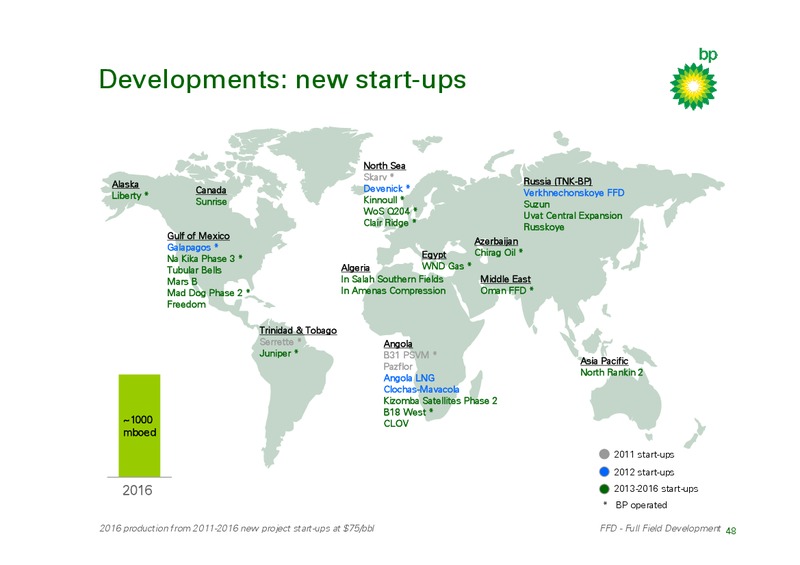Click the grey 2011 start-ups legend dot
The width and height of the screenshot is (800, 565).
(x=604, y=454)
